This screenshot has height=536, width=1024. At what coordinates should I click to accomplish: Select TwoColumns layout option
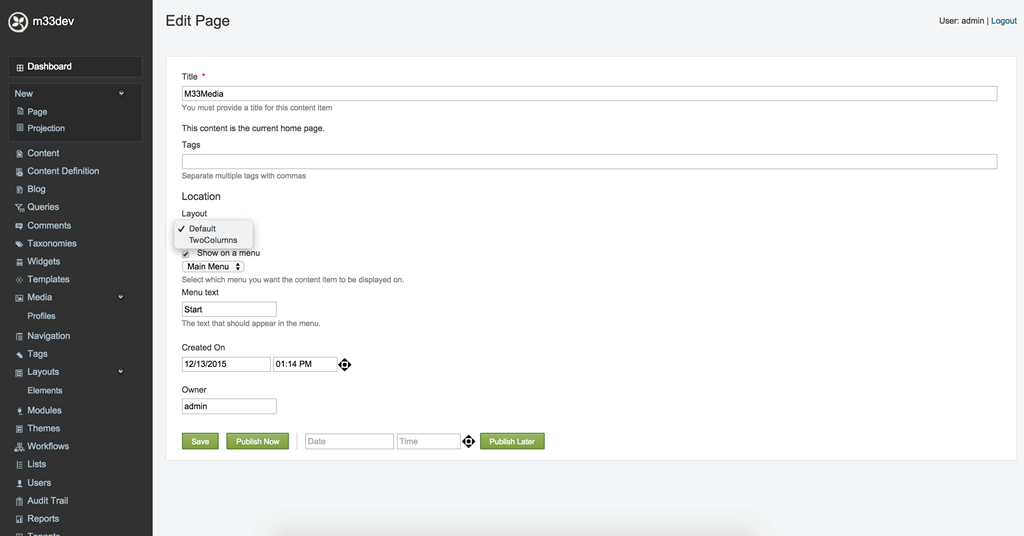(213, 240)
